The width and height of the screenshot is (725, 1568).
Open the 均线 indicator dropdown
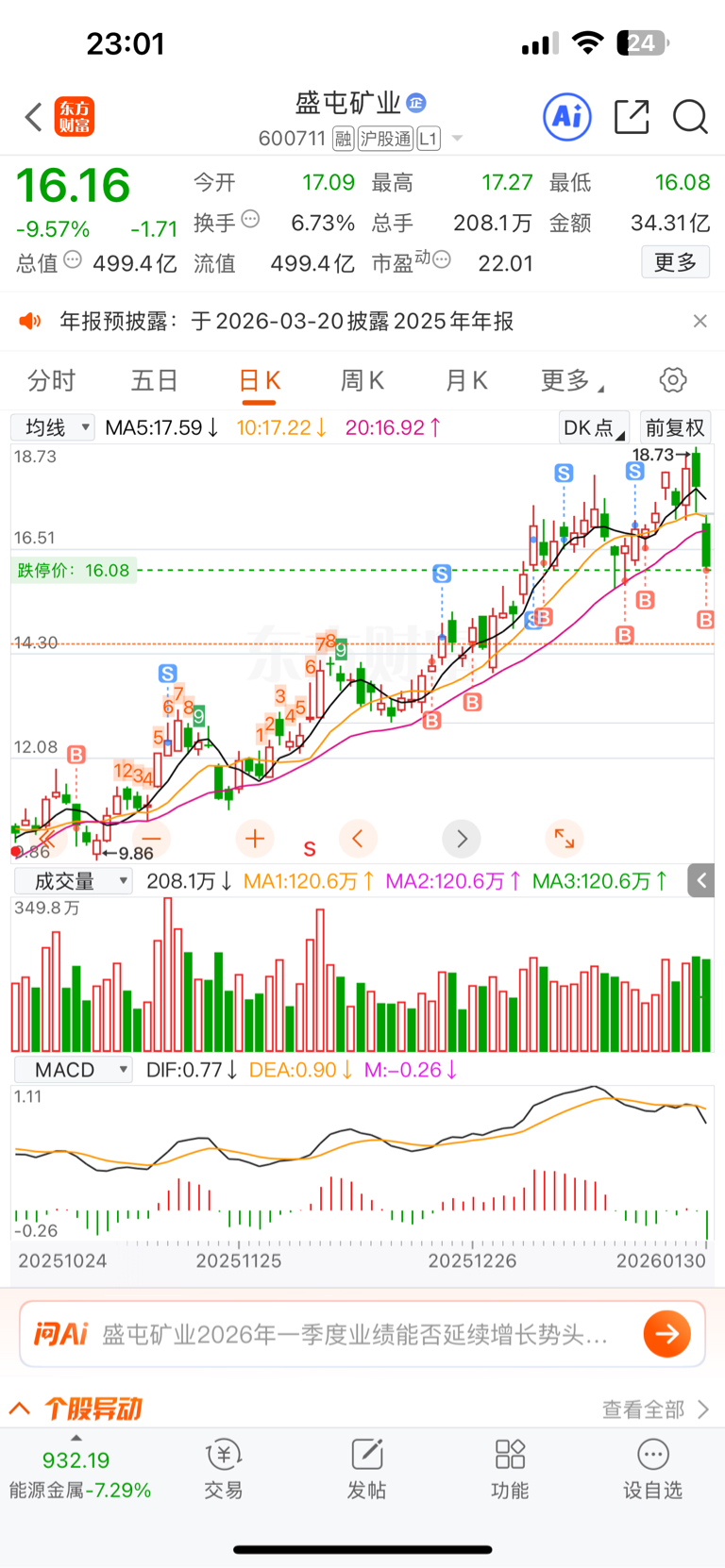(x=53, y=427)
